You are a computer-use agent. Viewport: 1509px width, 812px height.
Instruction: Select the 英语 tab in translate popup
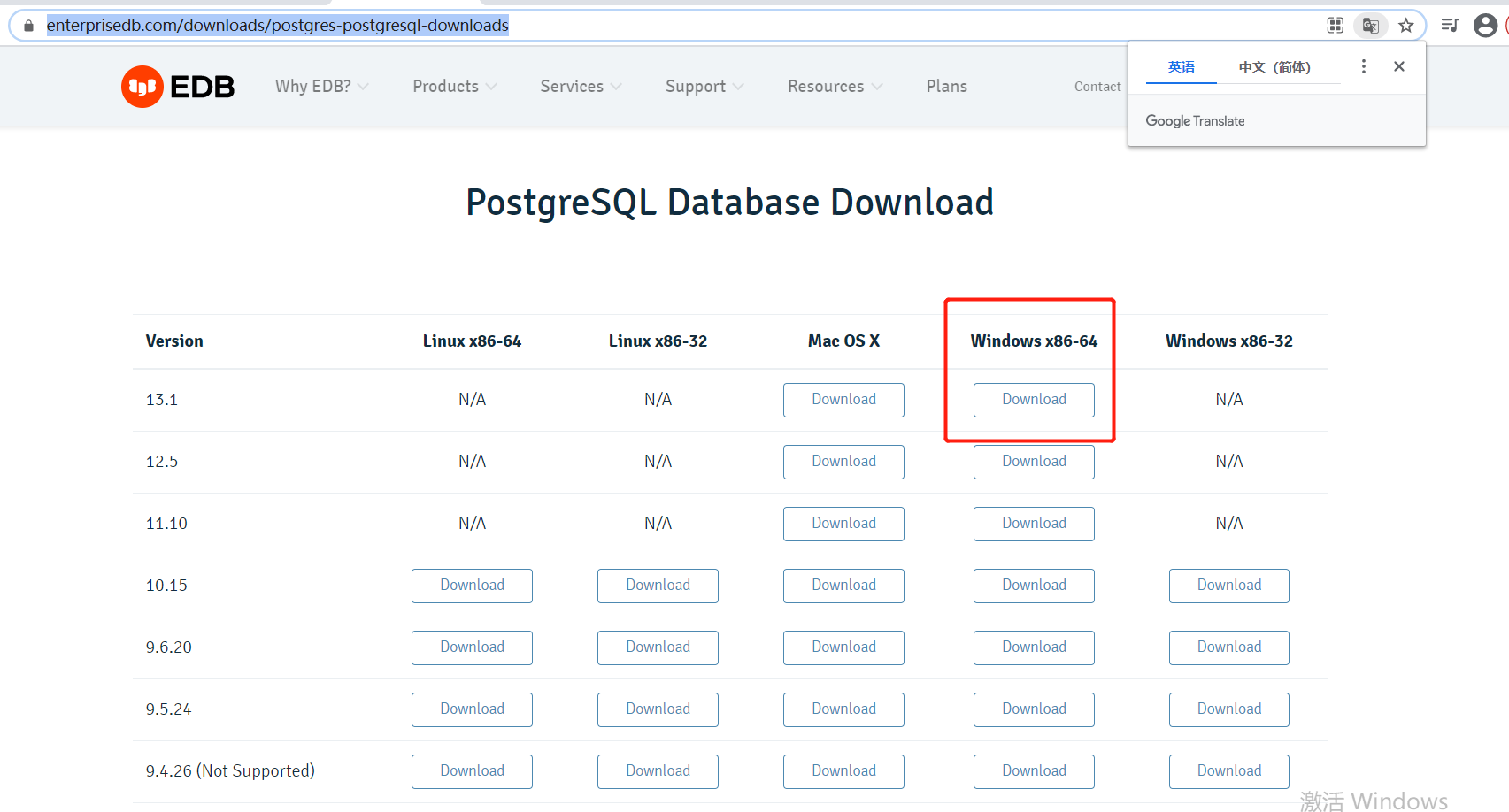tap(1182, 67)
